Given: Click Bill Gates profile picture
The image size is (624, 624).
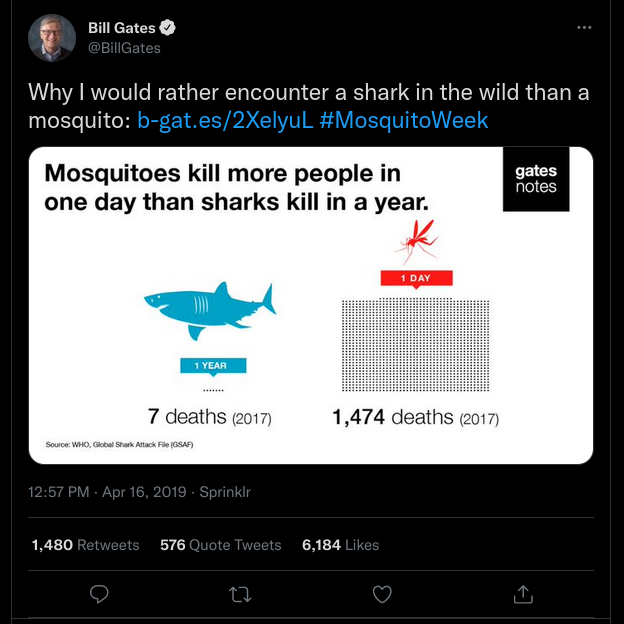Looking at the screenshot, I should [x=52, y=38].
